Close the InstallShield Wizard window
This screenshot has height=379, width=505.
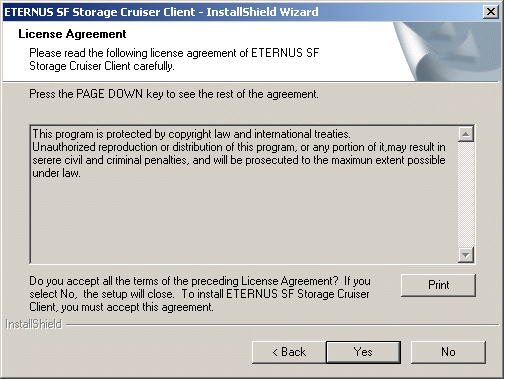(491, 12)
